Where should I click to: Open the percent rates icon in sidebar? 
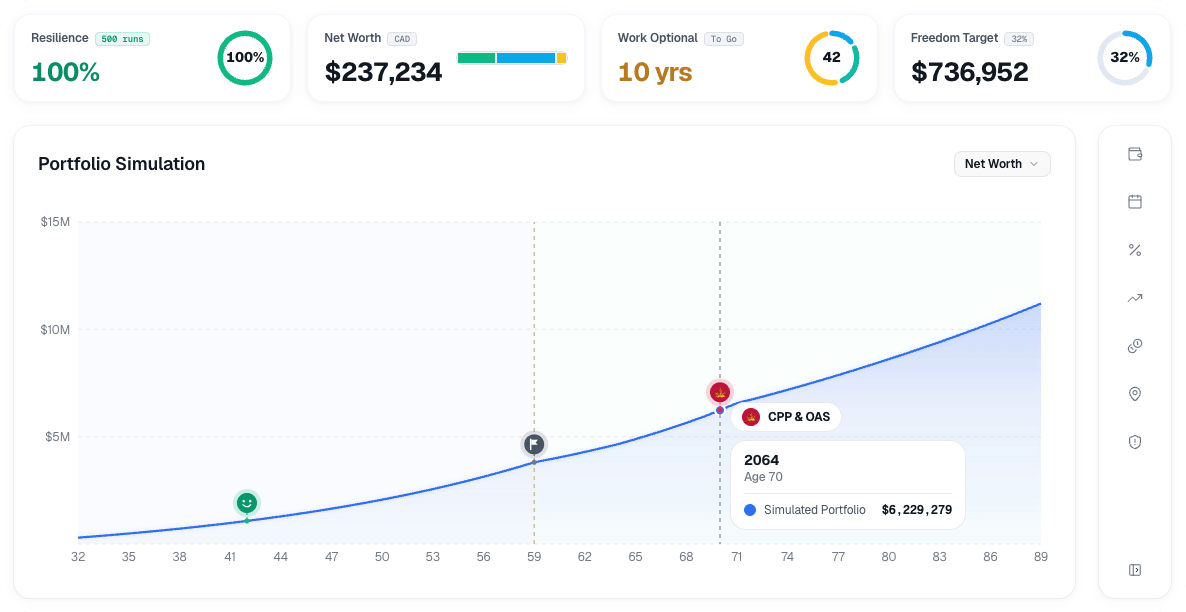click(x=1135, y=250)
